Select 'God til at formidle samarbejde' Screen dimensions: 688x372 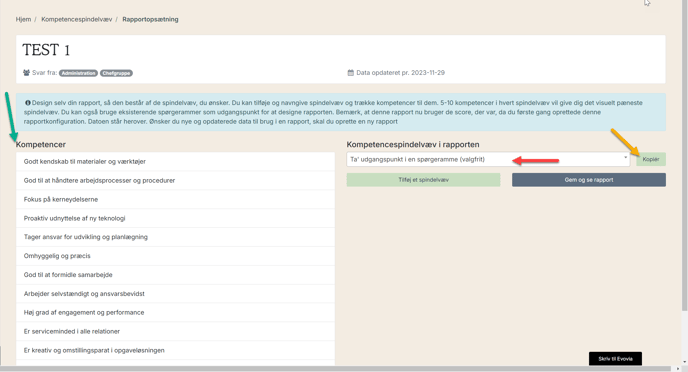coord(176,275)
